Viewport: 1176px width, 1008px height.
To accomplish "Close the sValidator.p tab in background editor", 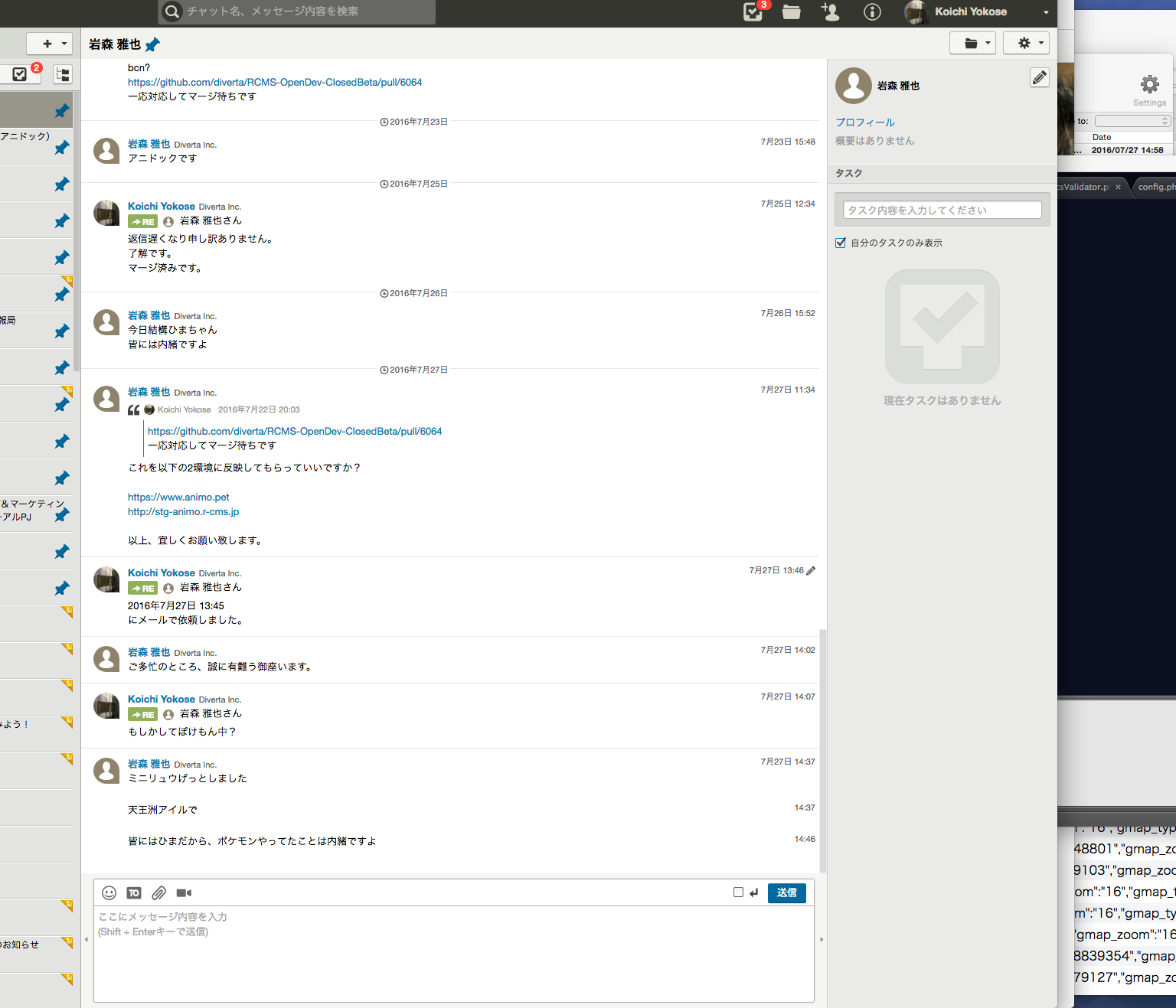I will point(1118,187).
